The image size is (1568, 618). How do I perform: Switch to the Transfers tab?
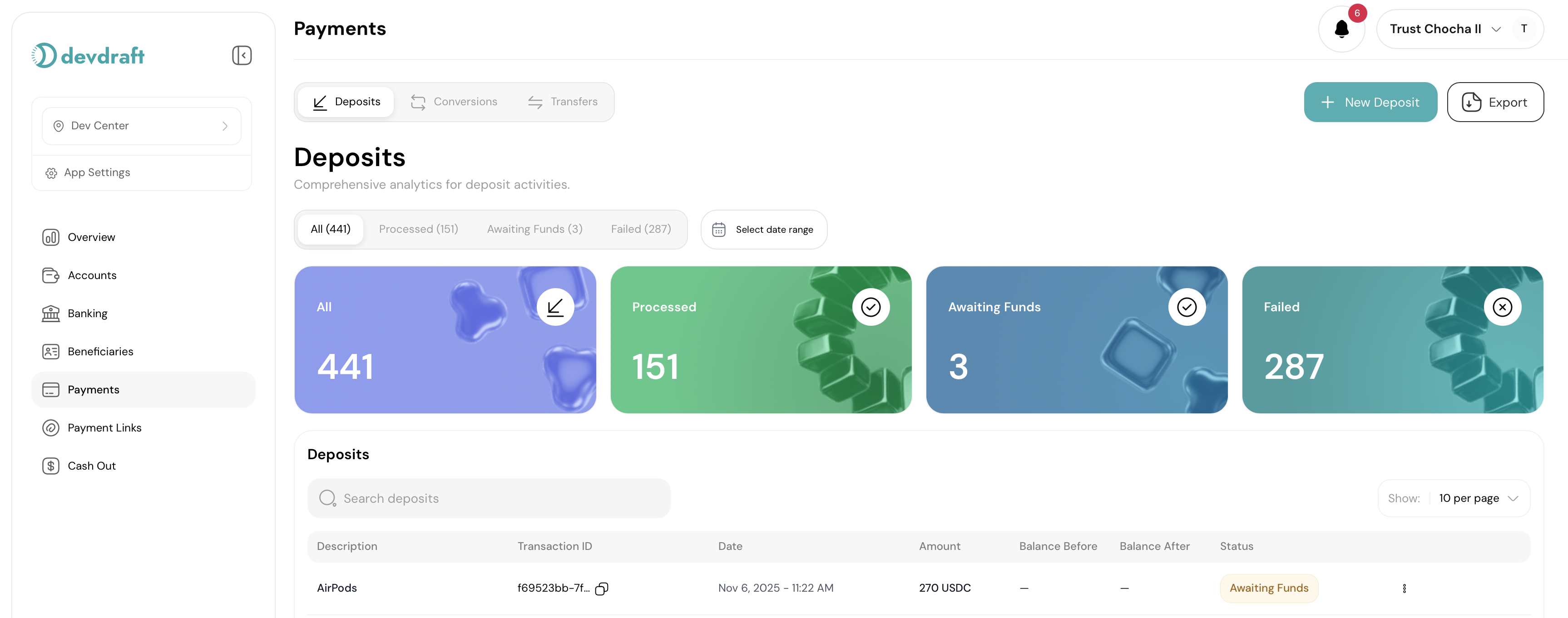tap(563, 102)
